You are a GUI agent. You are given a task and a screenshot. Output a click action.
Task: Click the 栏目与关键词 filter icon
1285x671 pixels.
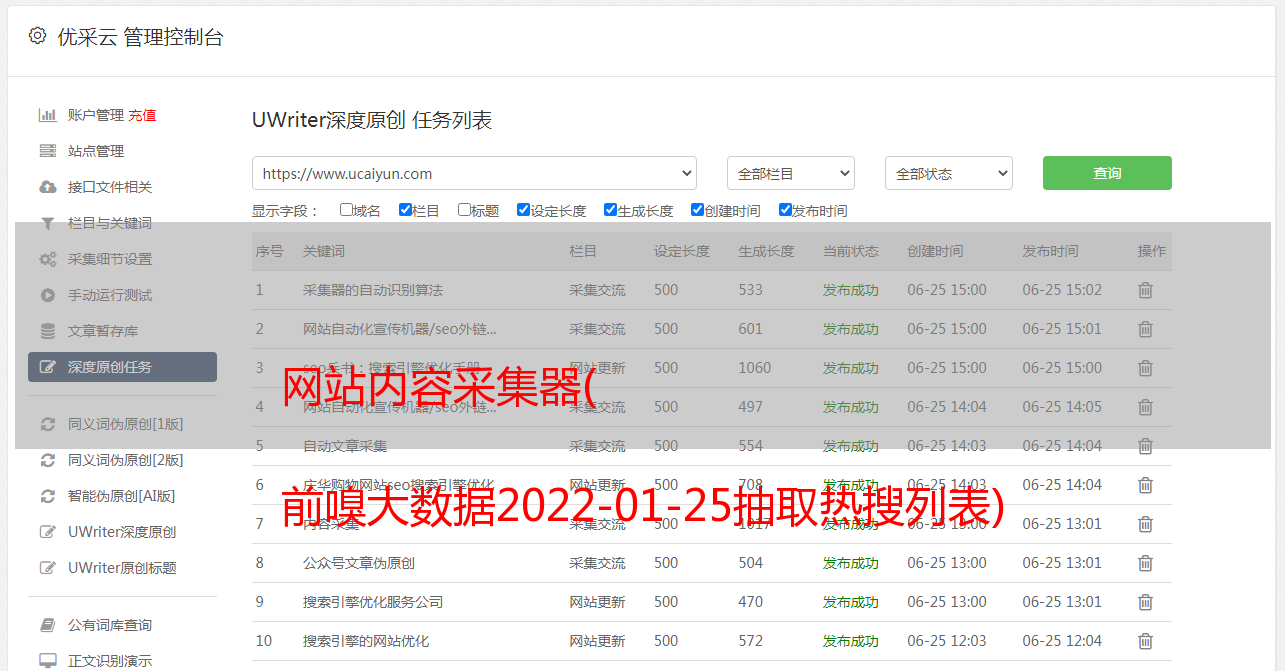pos(47,223)
